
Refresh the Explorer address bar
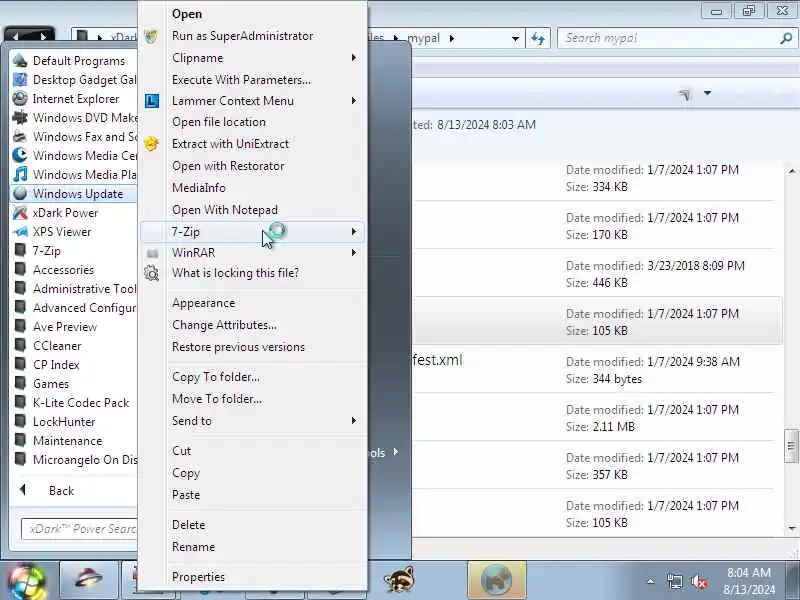coord(538,38)
